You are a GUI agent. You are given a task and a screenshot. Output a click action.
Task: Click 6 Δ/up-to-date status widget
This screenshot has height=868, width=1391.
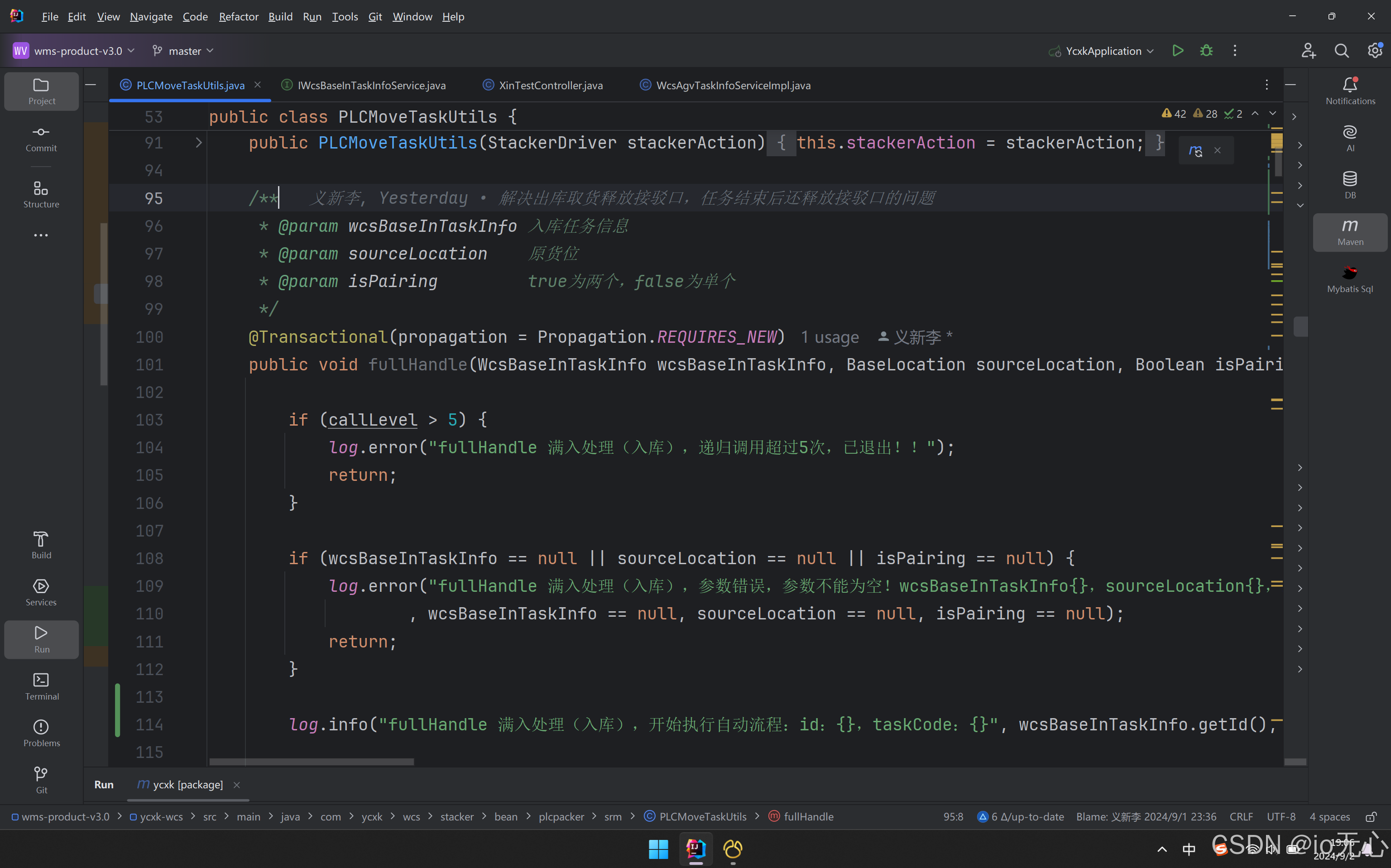click(x=1021, y=816)
